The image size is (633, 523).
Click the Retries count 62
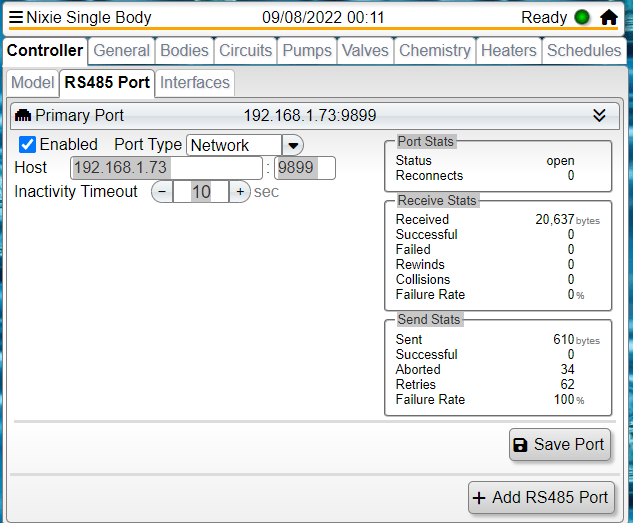pos(567,384)
